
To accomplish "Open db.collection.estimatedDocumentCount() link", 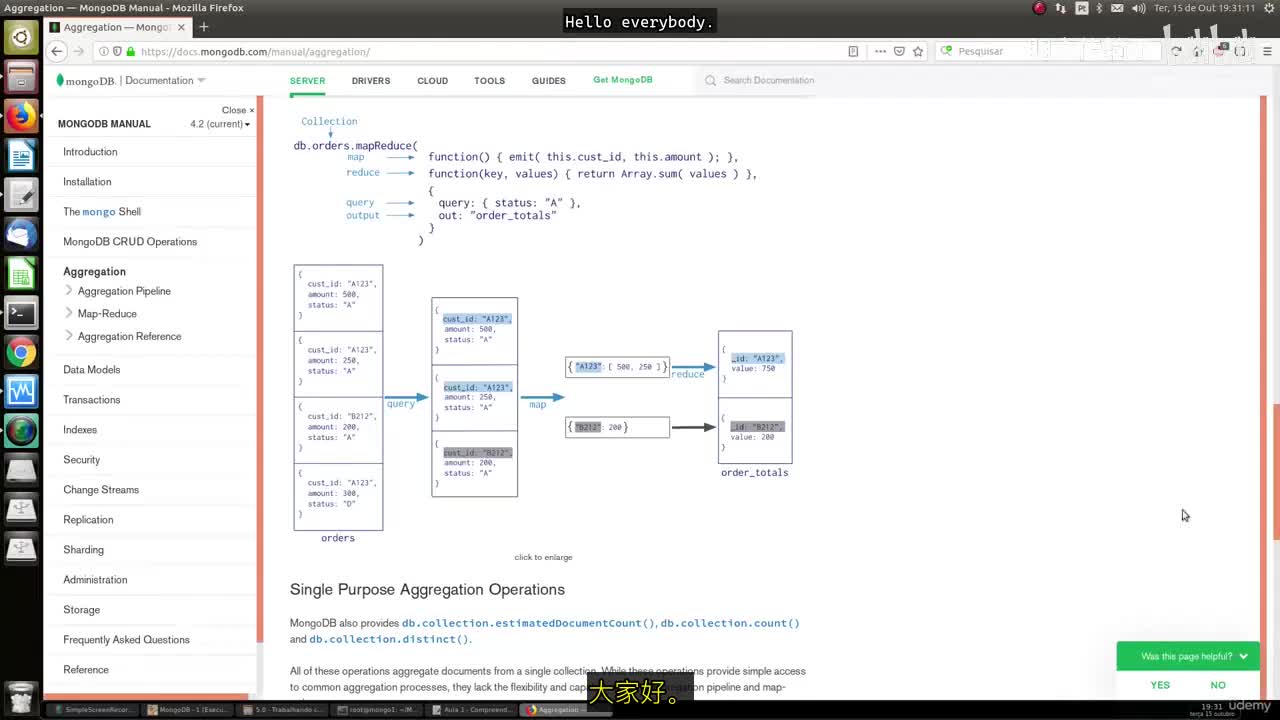I will [x=528, y=623].
